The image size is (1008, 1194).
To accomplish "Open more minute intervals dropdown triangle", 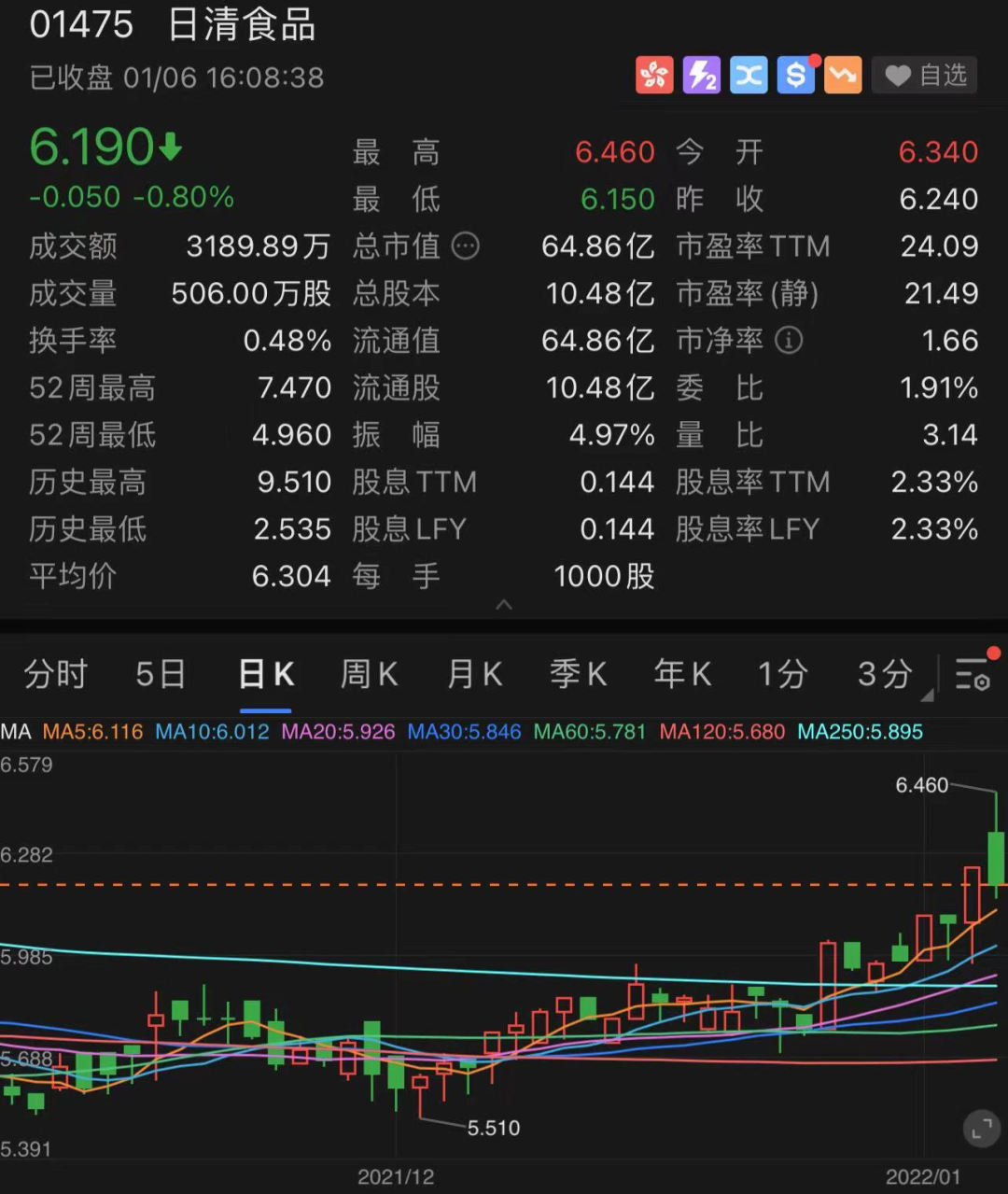I will click(x=926, y=695).
